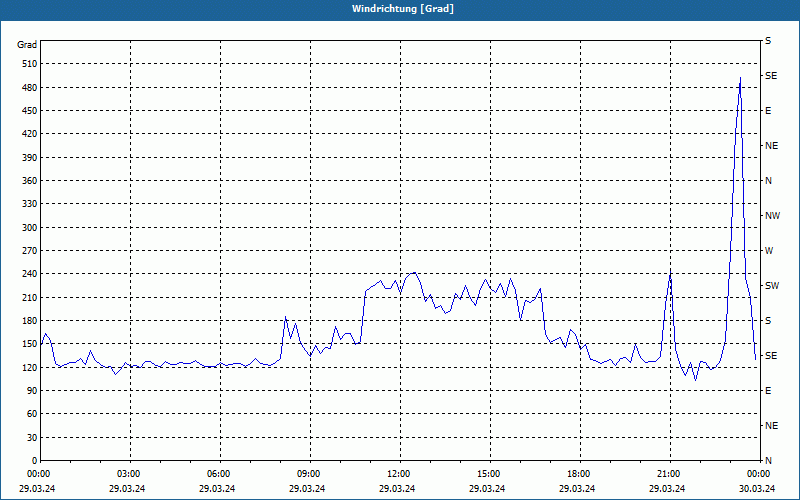Click the 90 degree left-axis label

pos(32,391)
